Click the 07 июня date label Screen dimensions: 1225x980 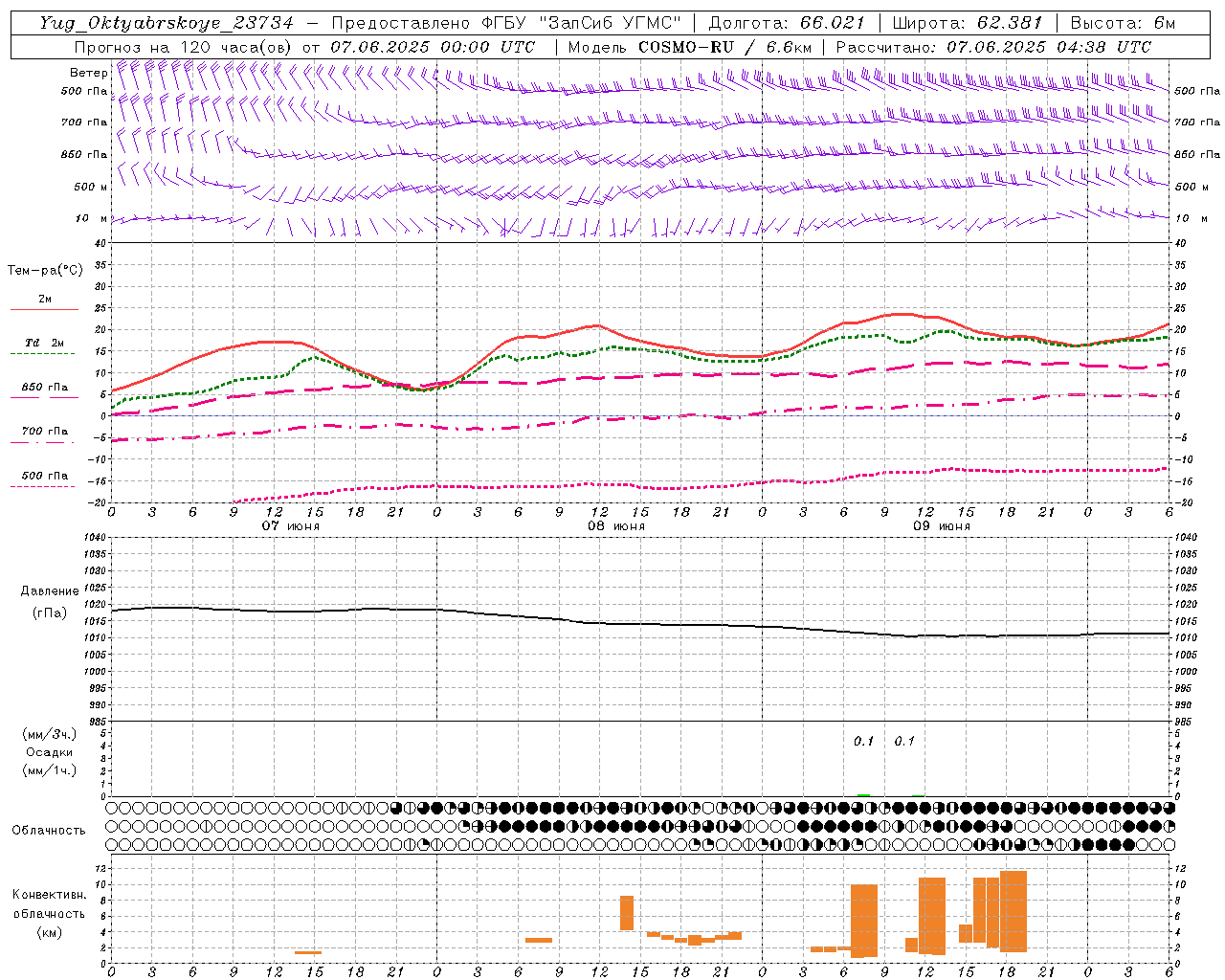pyautogui.click(x=291, y=526)
